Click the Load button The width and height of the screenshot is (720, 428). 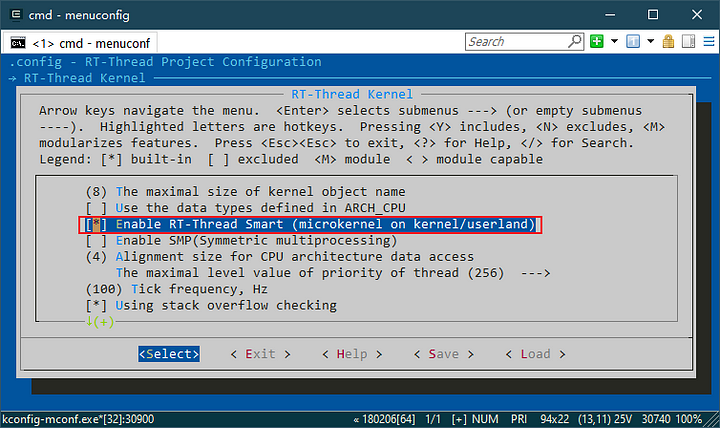tap(535, 354)
